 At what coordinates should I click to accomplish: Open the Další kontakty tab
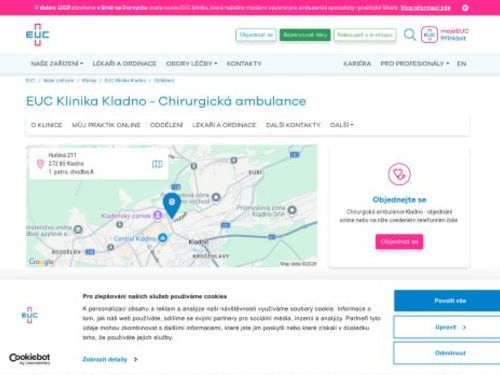pos(293,125)
